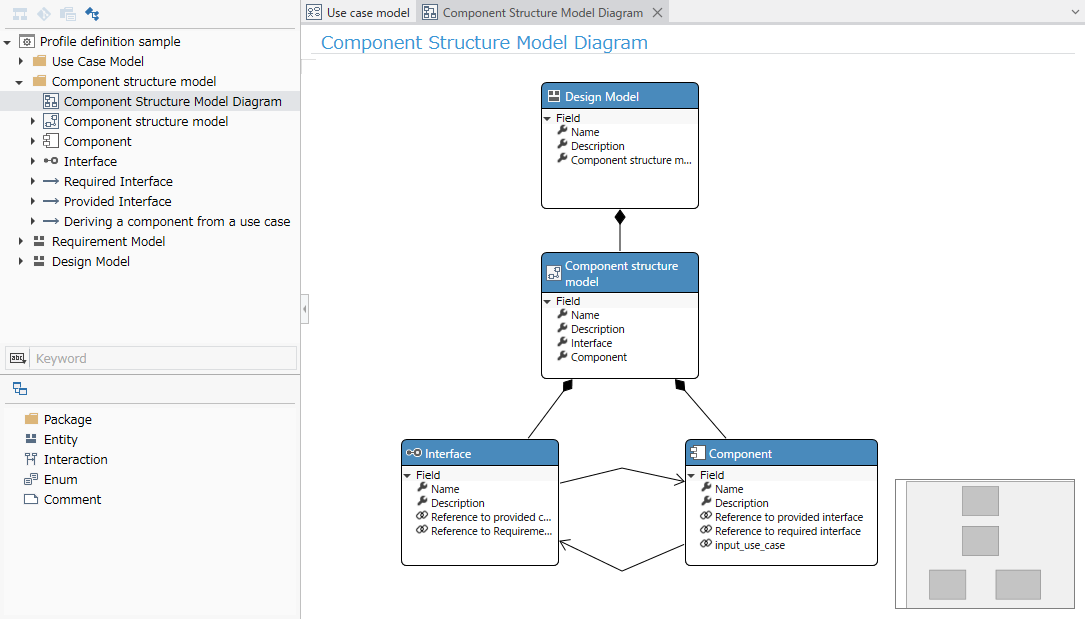
Task: Click the diagram minimap overview
Action: pyautogui.click(x=985, y=544)
